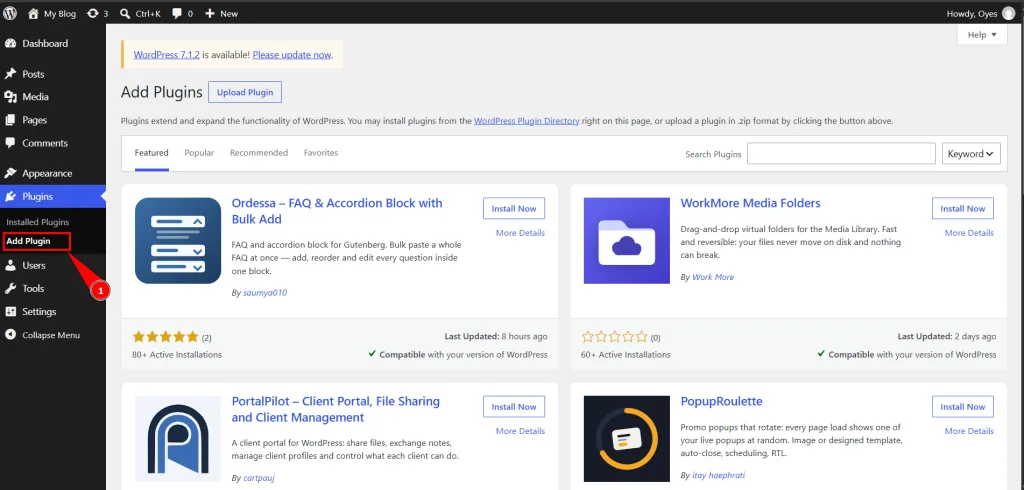The image size is (1024, 490).
Task: Install the PortalPilot plugin now
Action: click(x=514, y=406)
